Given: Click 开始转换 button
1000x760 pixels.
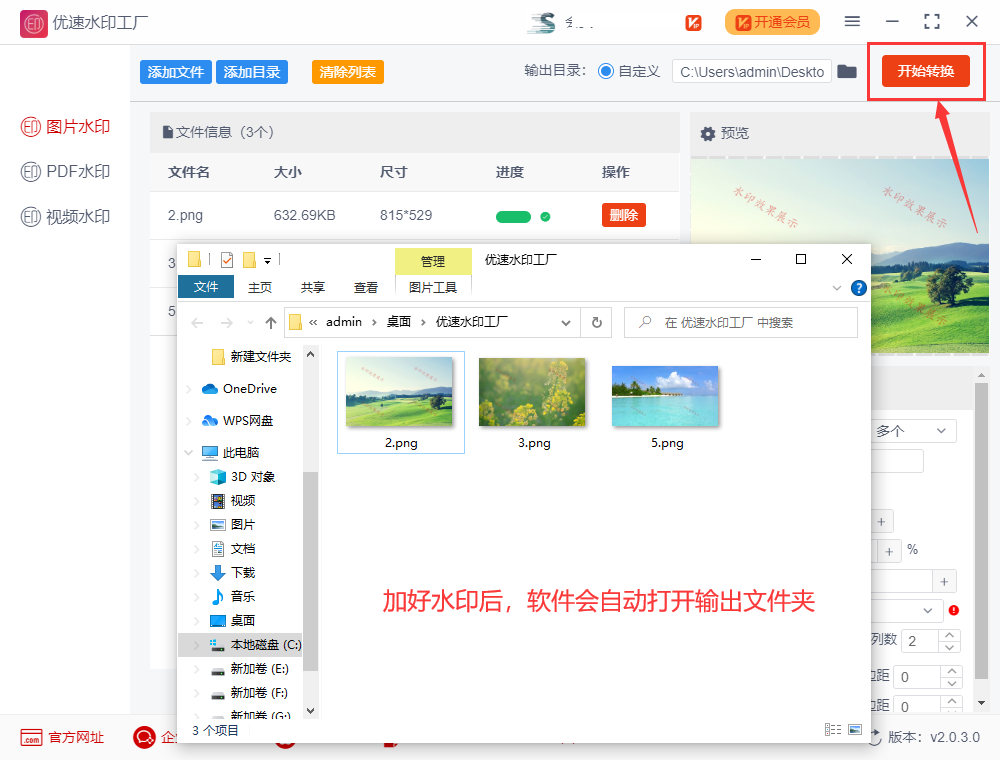Looking at the screenshot, I should [x=925, y=71].
